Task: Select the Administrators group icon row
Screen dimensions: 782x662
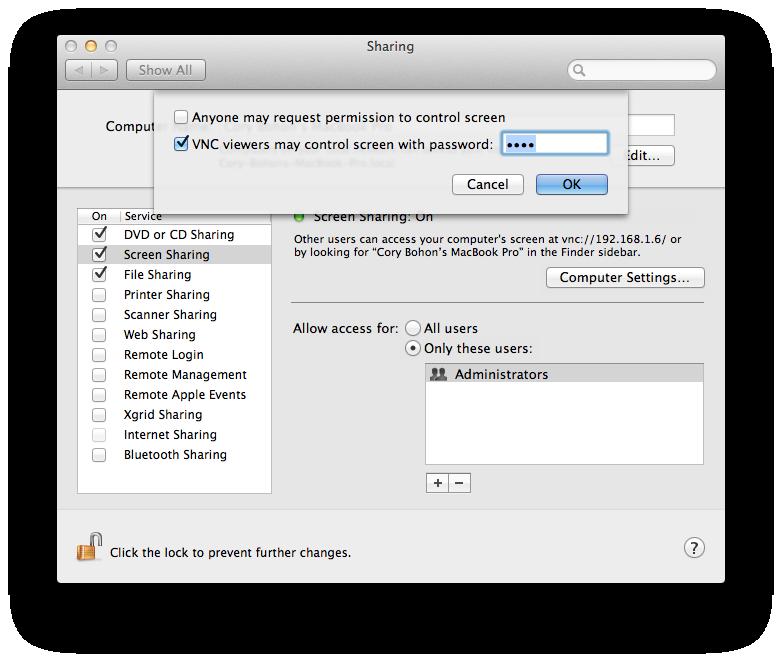Action: coord(564,374)
